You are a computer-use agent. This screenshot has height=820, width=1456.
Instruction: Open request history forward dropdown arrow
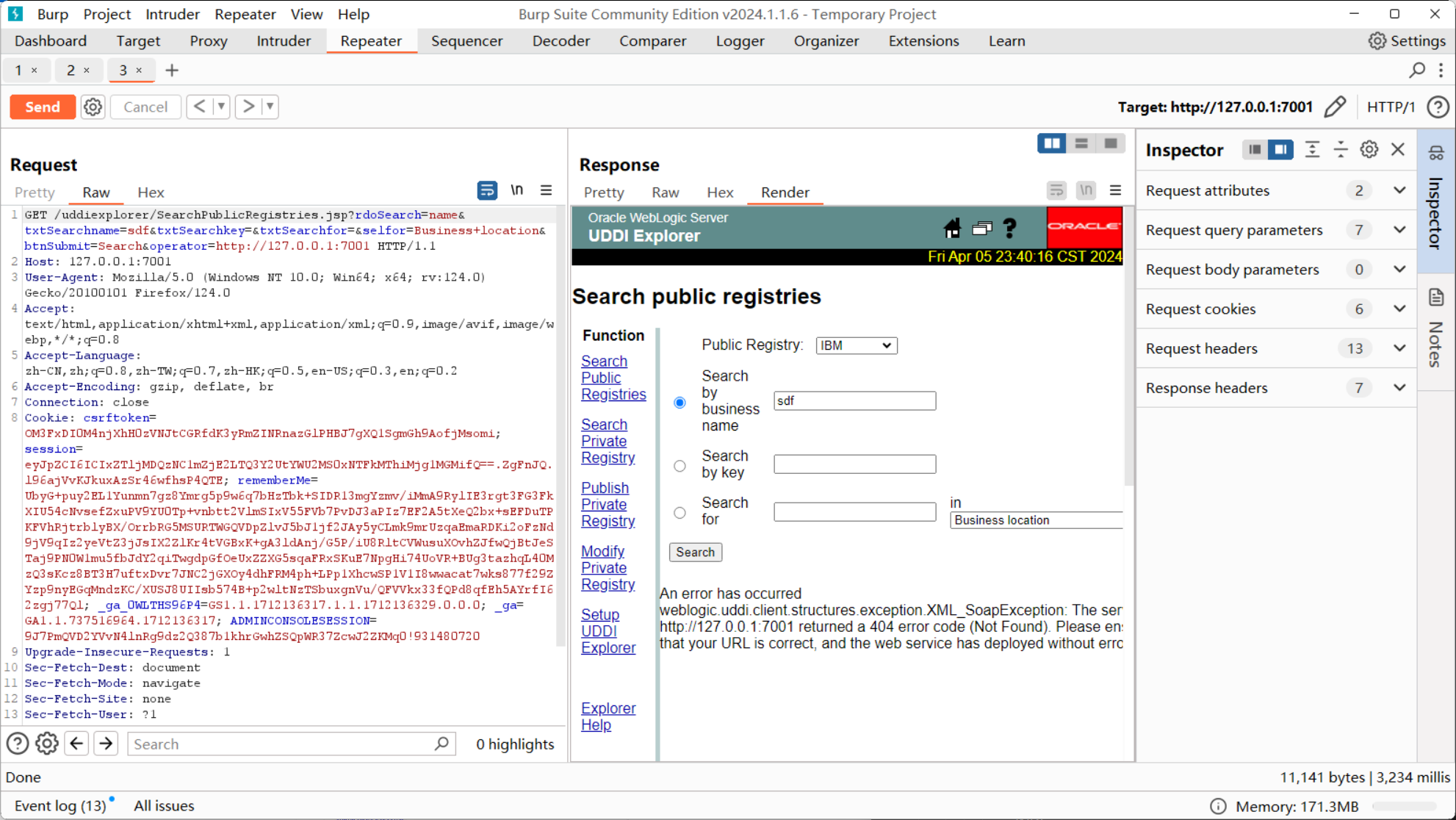click(x=270, y=107)
